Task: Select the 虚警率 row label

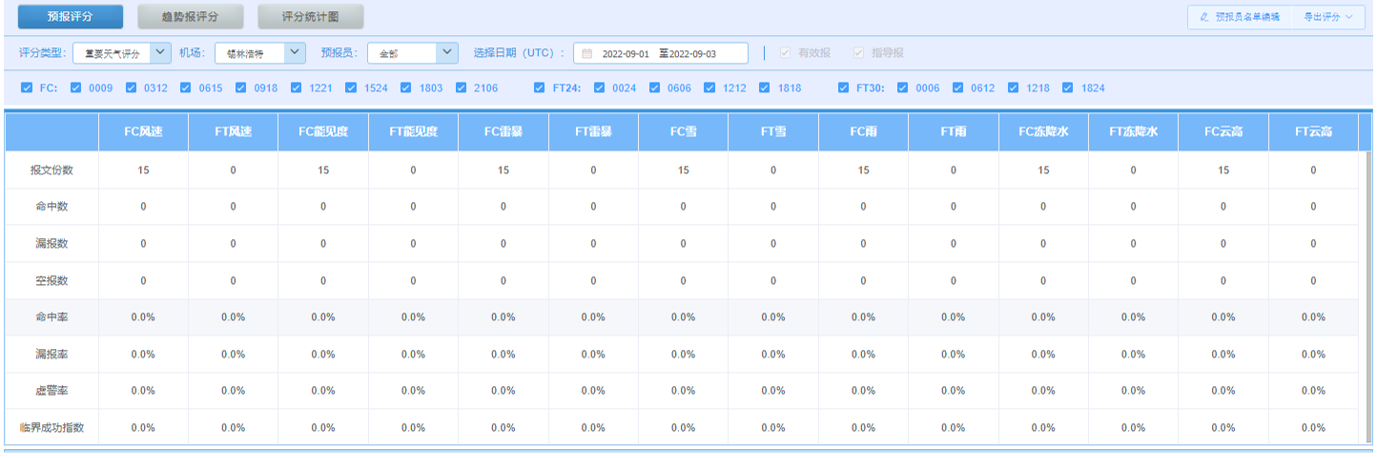Action: coord(52,391)
